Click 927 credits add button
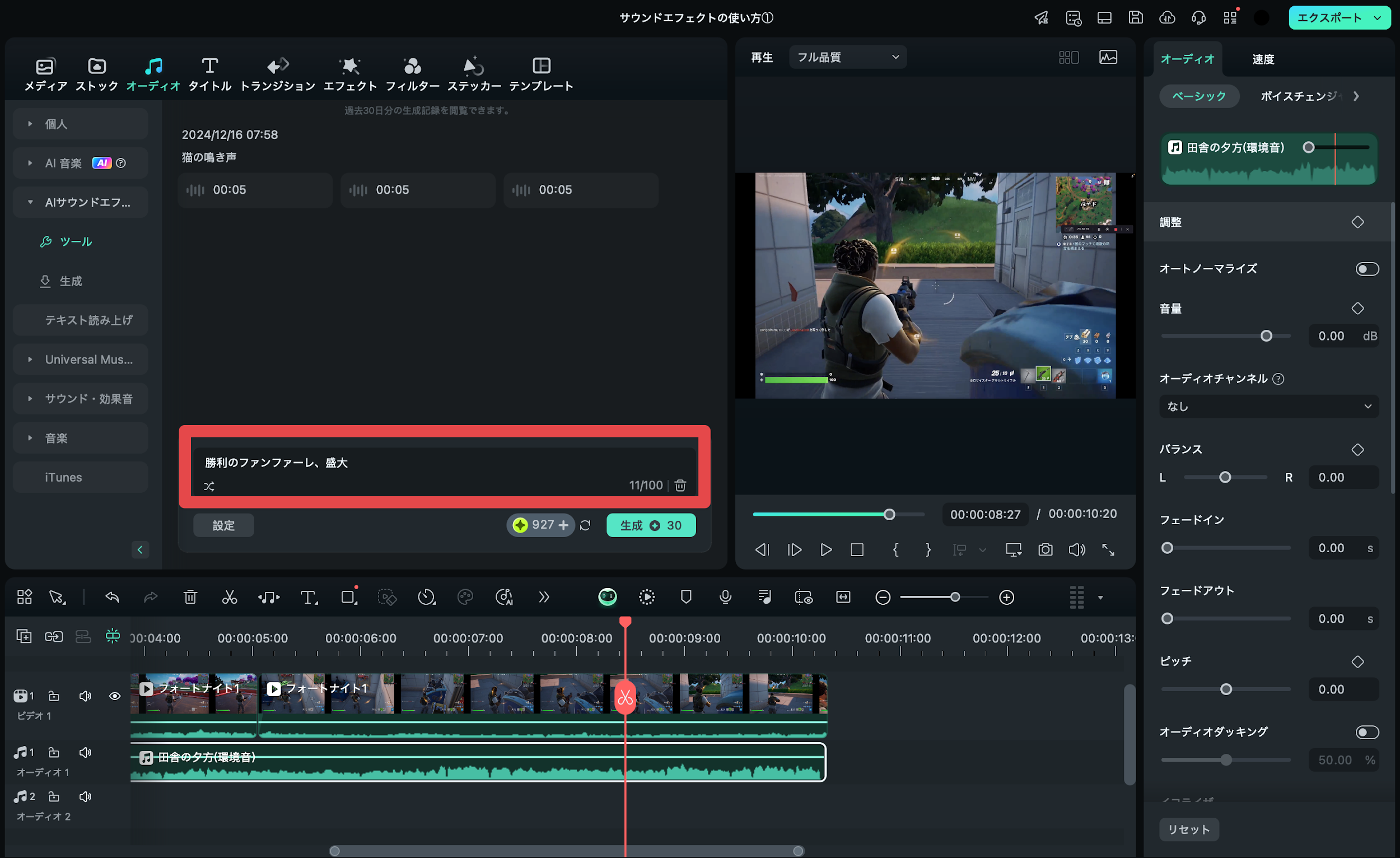The height and width of the screenshot is (858, 1400). coord(563,525)
